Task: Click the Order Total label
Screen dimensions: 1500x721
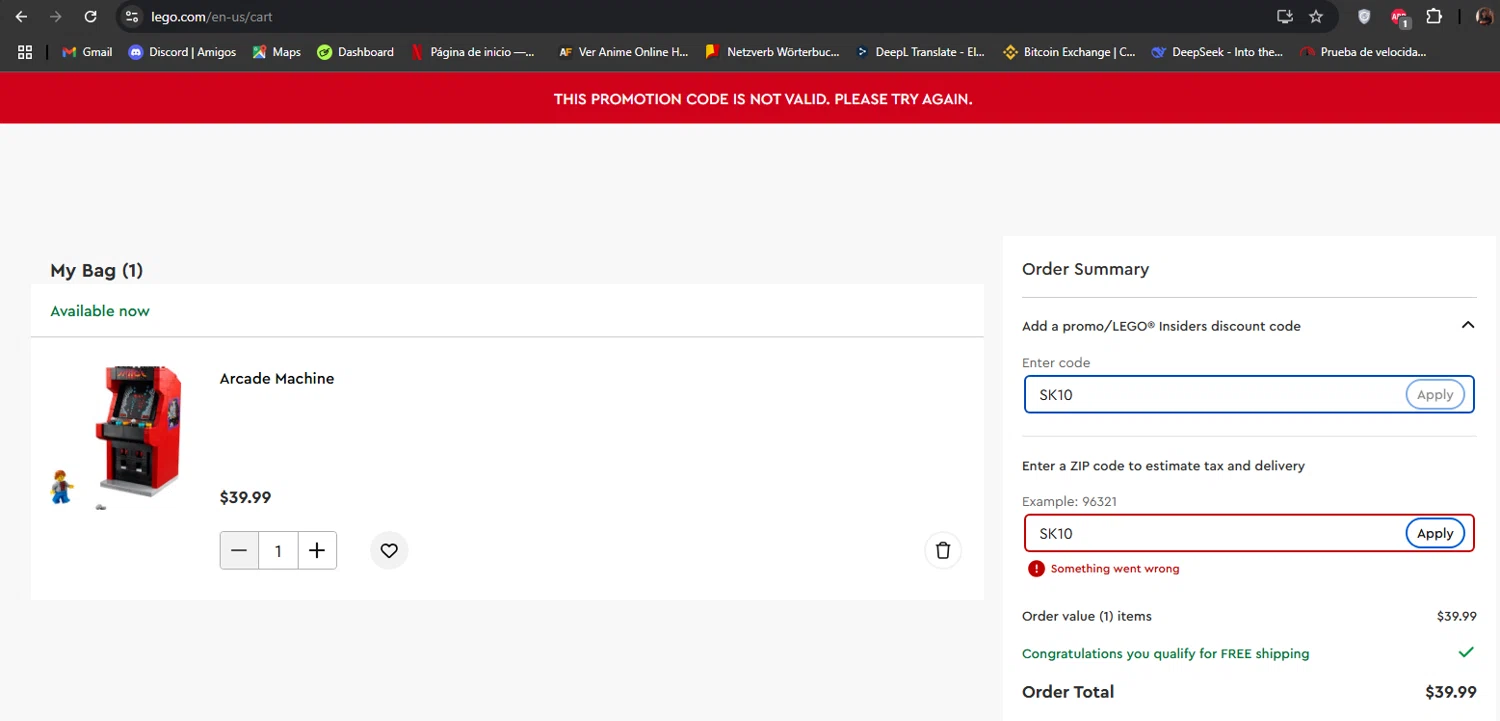Action: pos(1068,692)
